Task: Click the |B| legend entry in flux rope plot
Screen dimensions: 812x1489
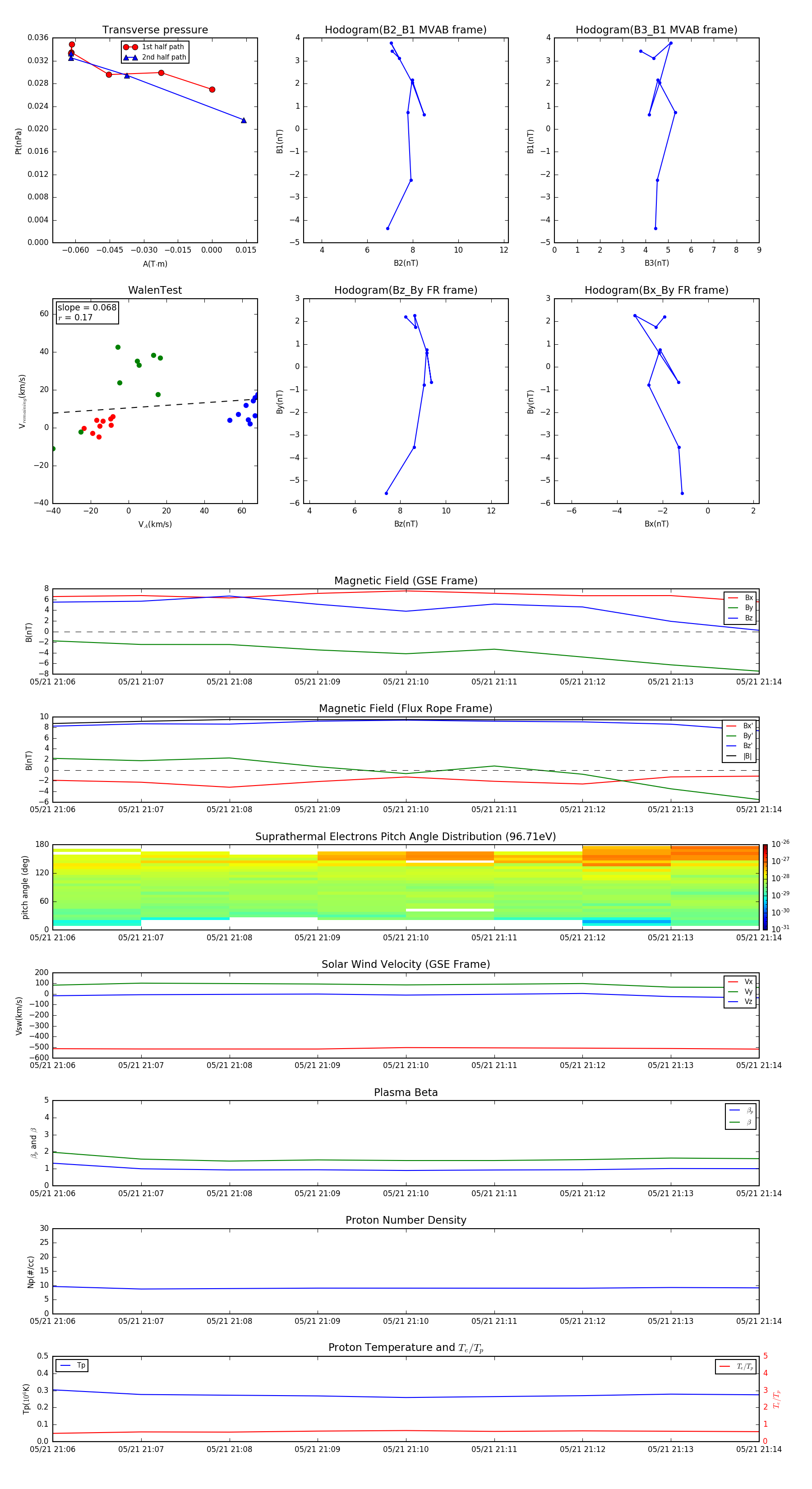Action: tap(739, 756)
